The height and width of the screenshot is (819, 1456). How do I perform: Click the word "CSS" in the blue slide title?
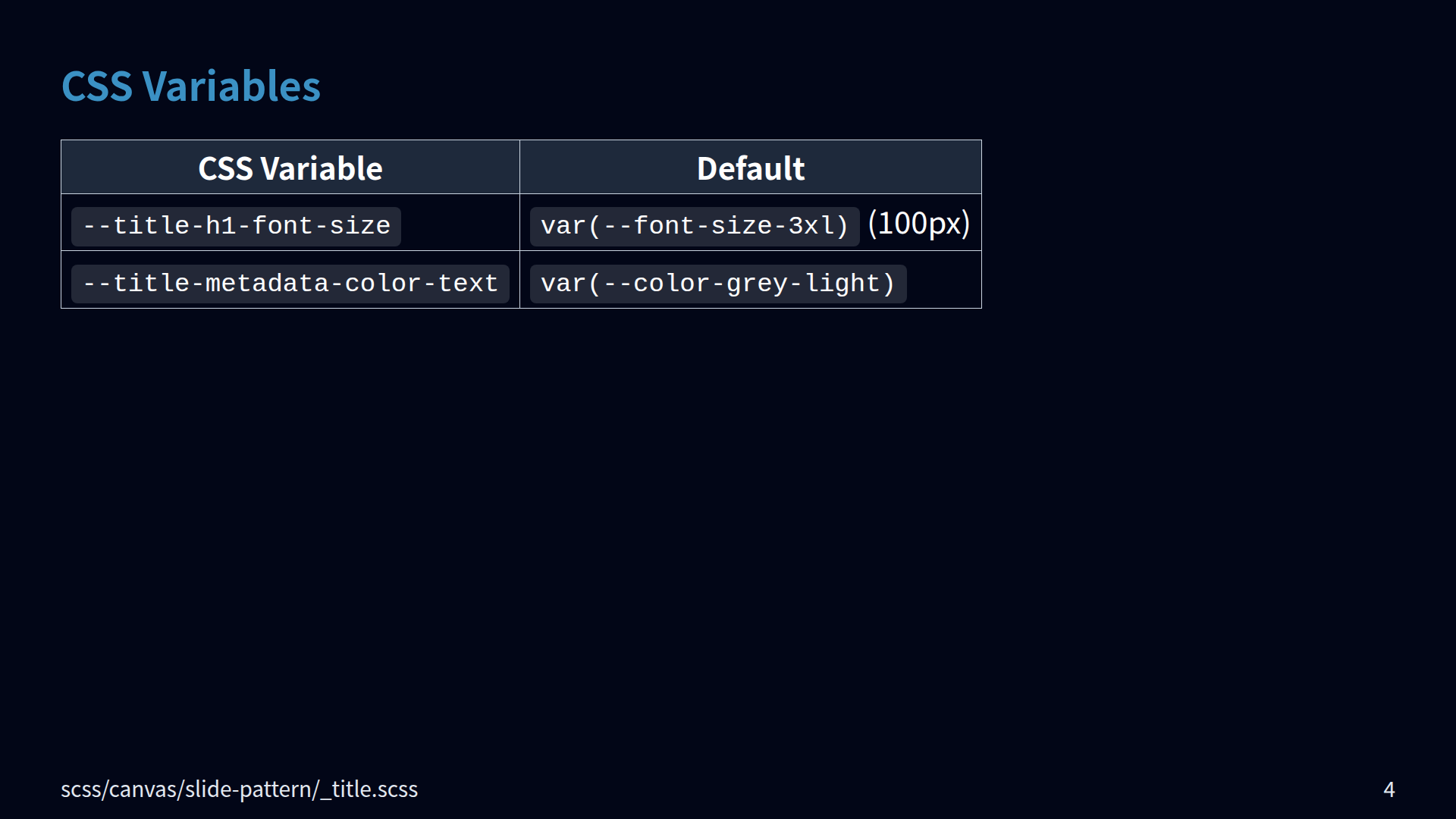point(97,86)
